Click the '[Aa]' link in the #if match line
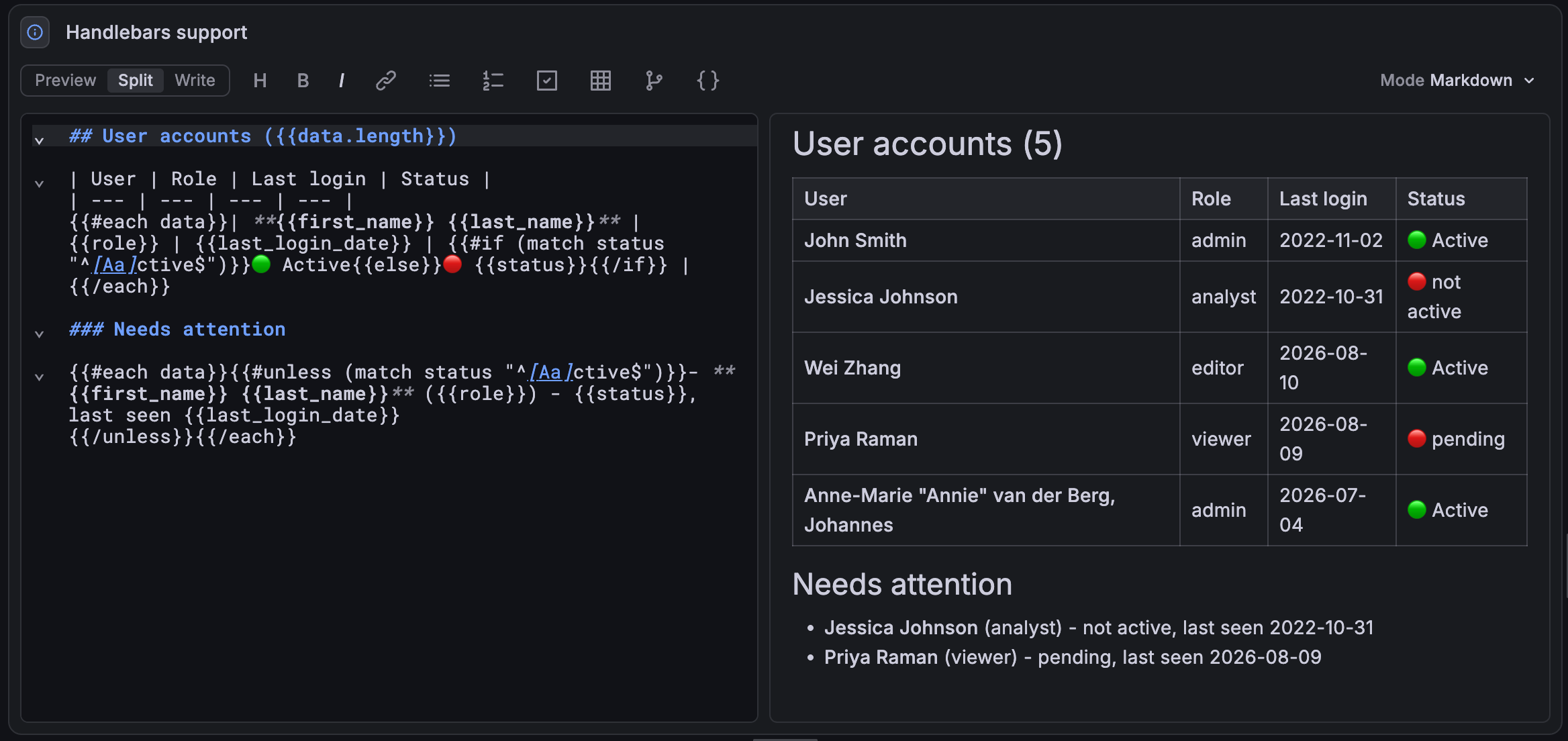This screenshot has width=1568, height=741. click(114, 265)
